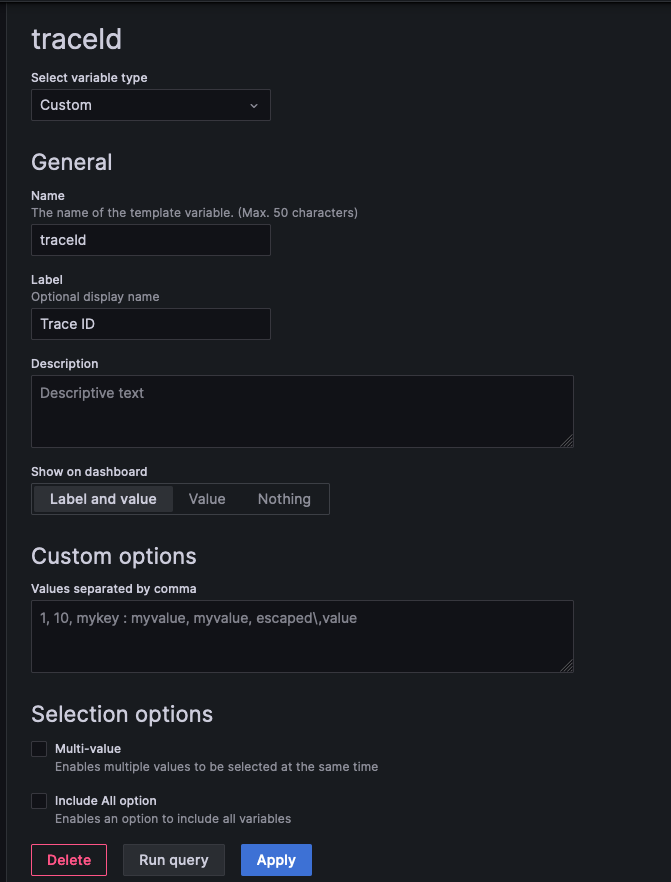This screenshot has height=882, width=671.
Task: Click the Custom options resize grip
Action: click(x=568, y=667)
